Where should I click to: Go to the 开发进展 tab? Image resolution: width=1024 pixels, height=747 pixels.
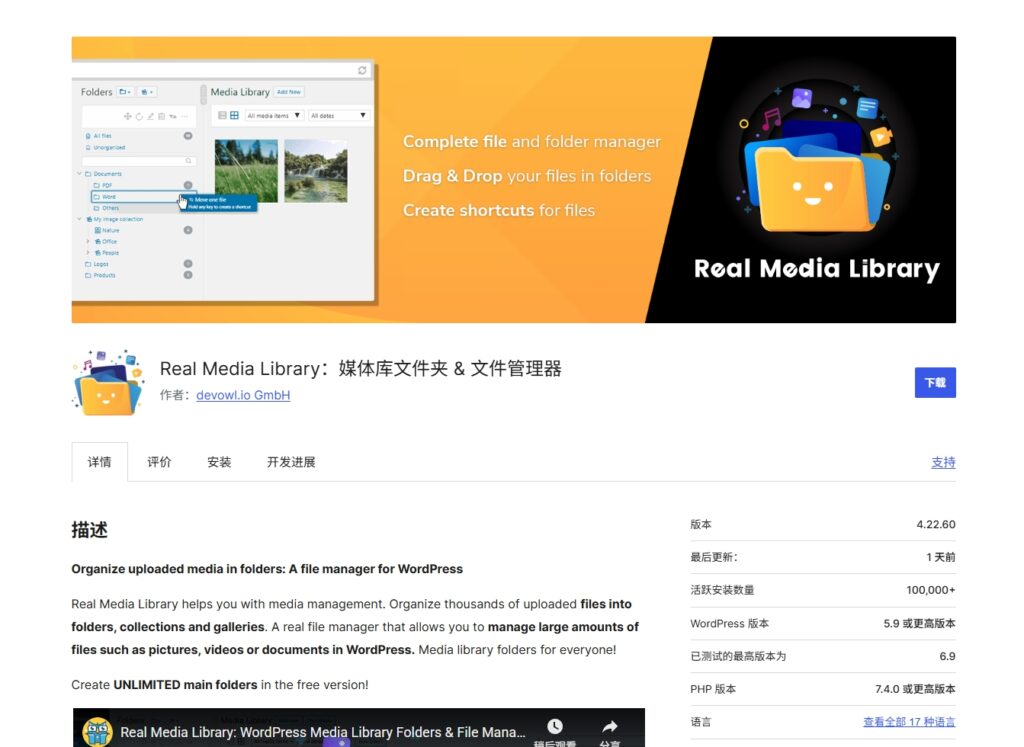pos(291,462)
